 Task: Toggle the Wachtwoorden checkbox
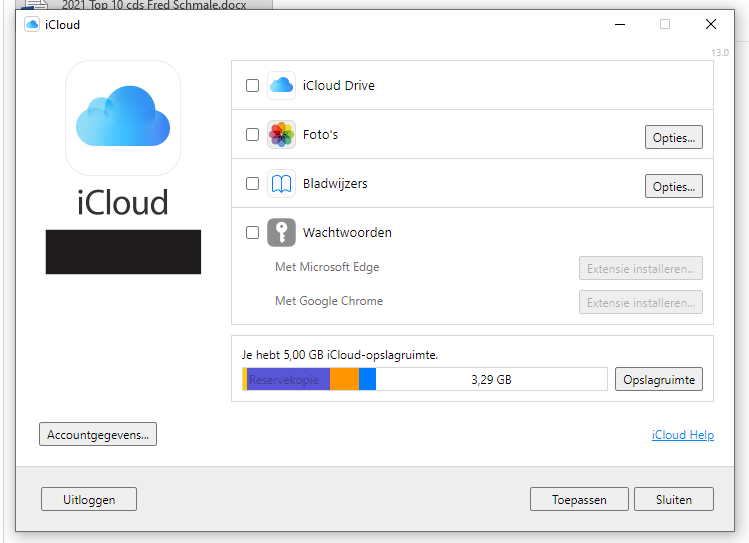(252, 233)
